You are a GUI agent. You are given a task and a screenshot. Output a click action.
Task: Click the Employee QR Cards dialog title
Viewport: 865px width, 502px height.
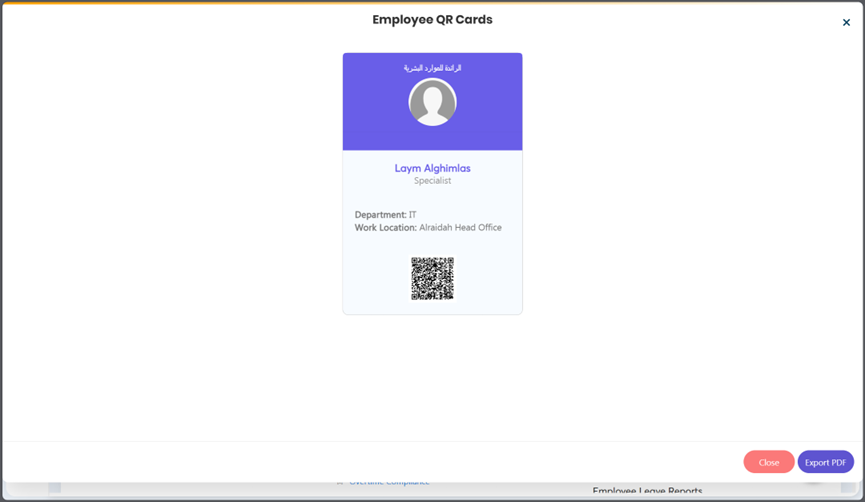(x=432, y=20)
